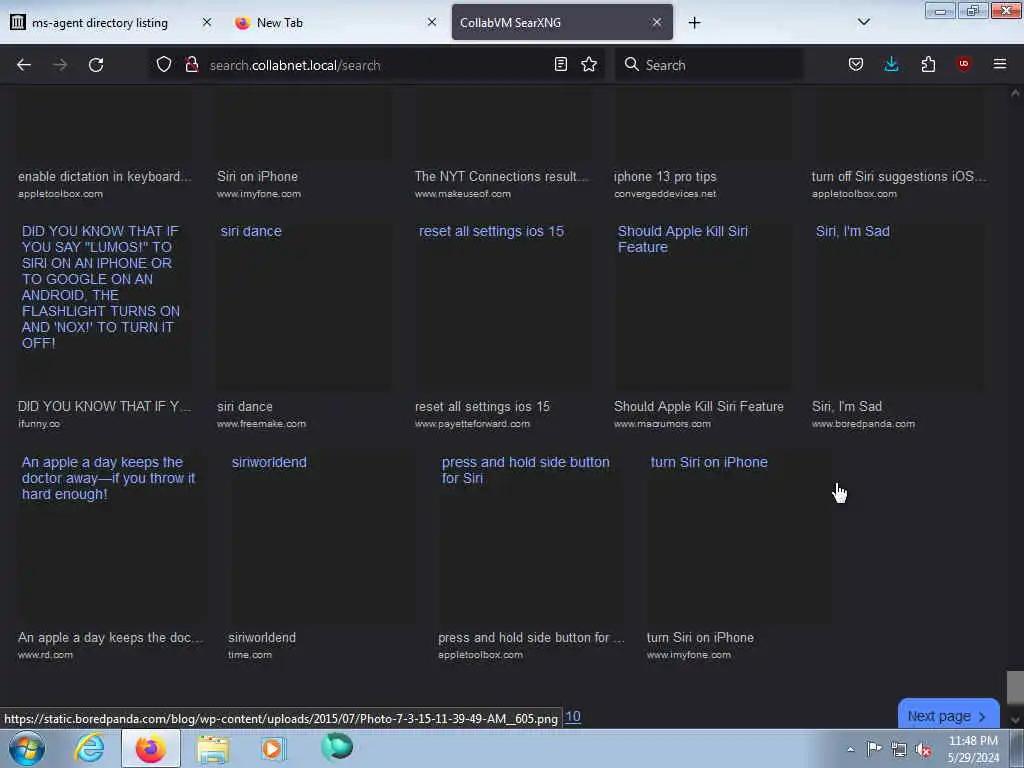
Task: Click Firefox icon in the taskbar
Action: point(151,748)
